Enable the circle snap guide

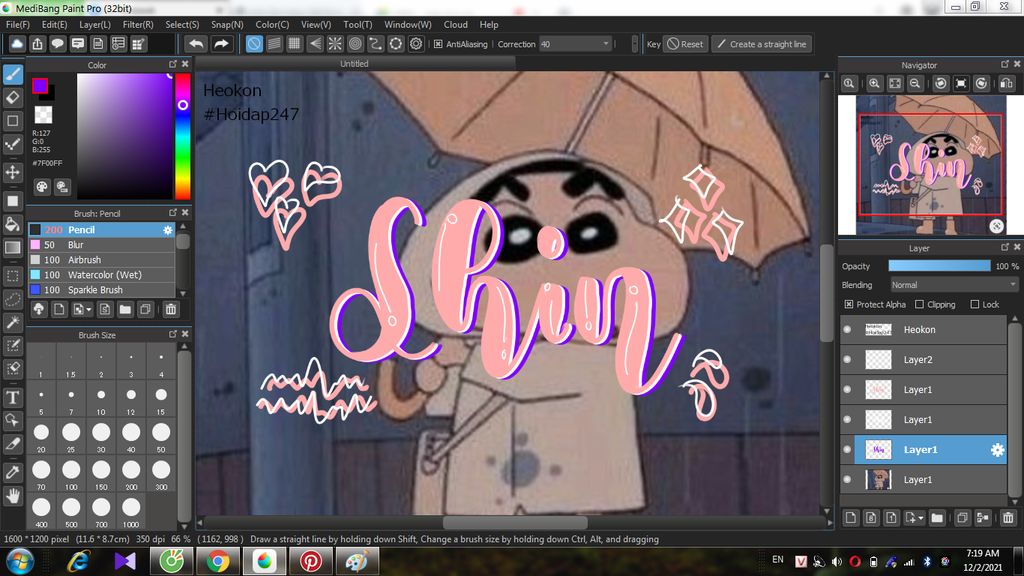tap(355, 44)
